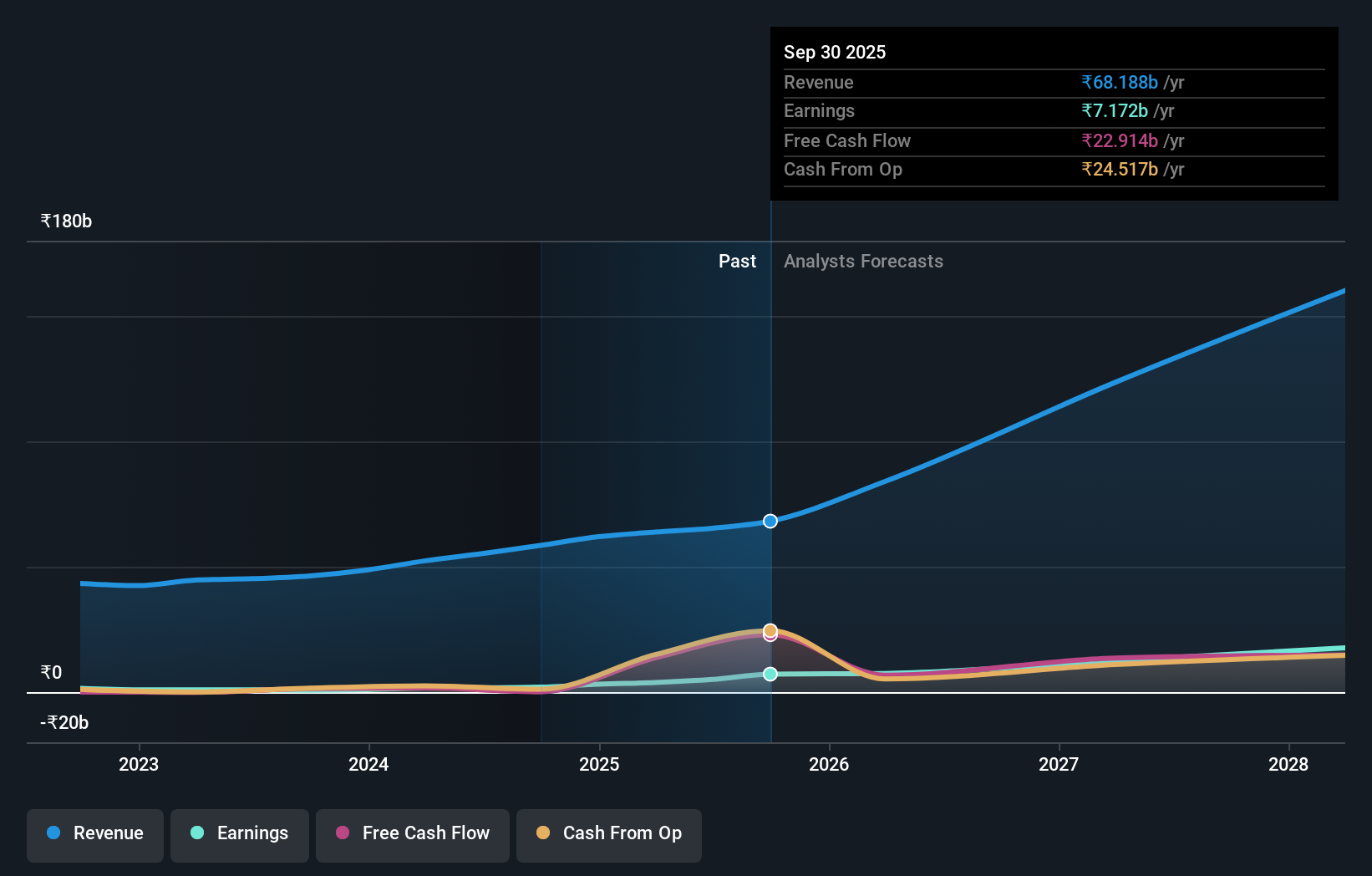This screenshot has width=1372, height=876.
Task: Toggle the Earnings series in the legend
Action: (x=239, y=835)
